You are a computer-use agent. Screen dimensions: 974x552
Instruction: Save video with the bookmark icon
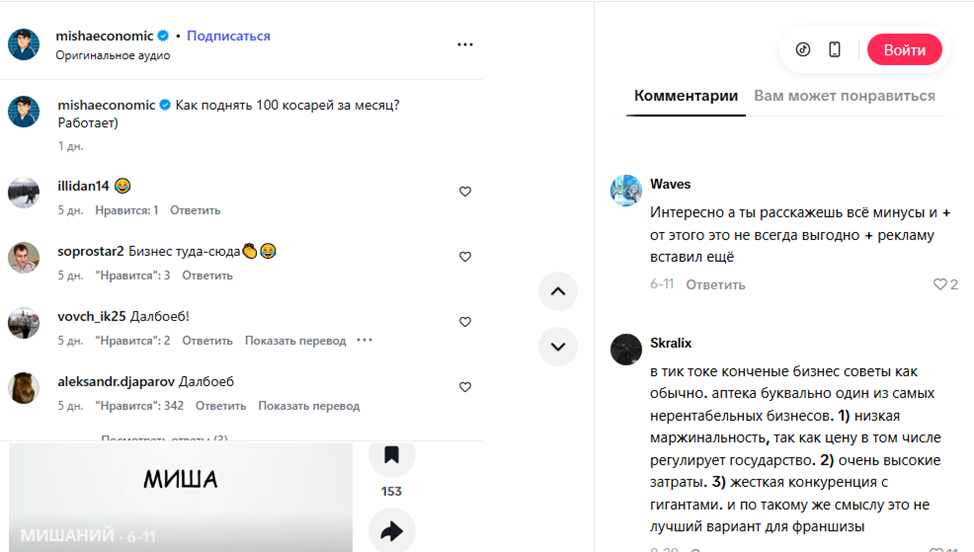point(391,456)
